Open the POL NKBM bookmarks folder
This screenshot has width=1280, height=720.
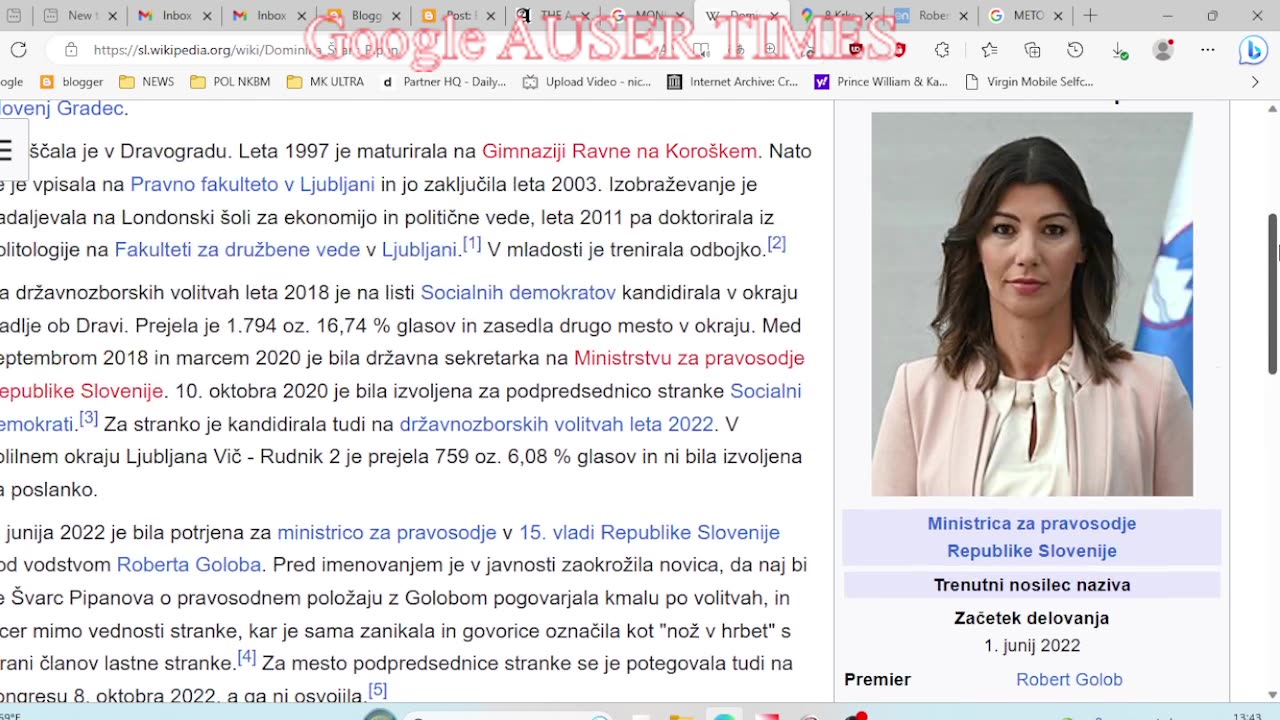coord(230,82)
